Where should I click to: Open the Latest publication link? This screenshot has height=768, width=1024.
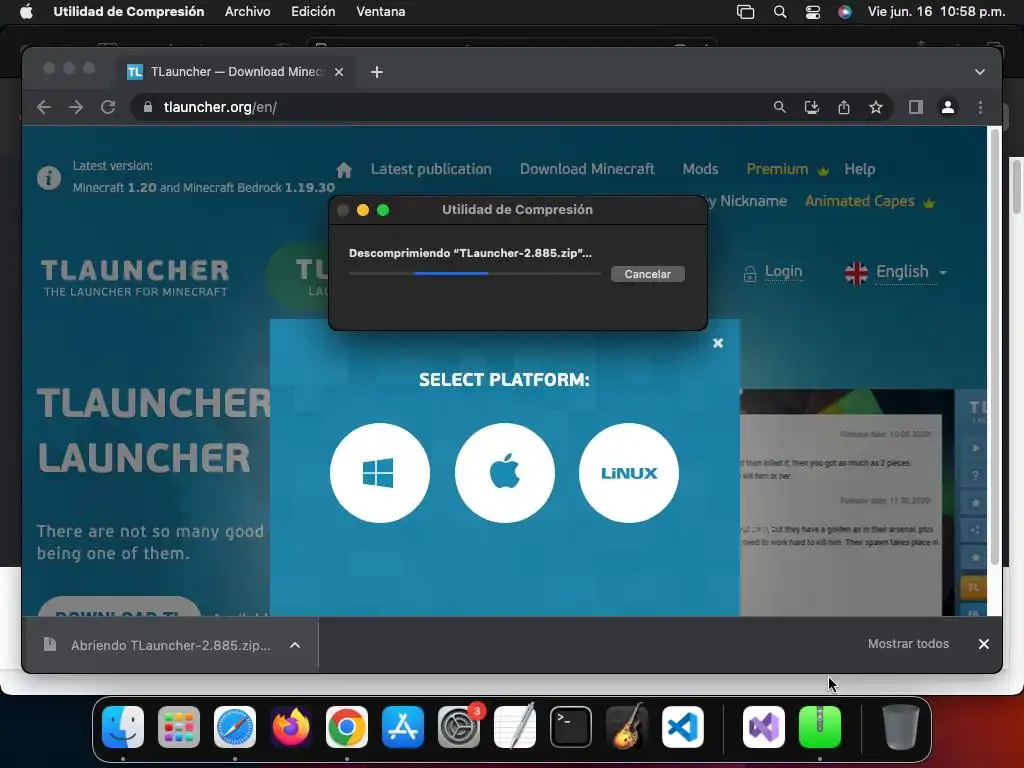(431, 169)
